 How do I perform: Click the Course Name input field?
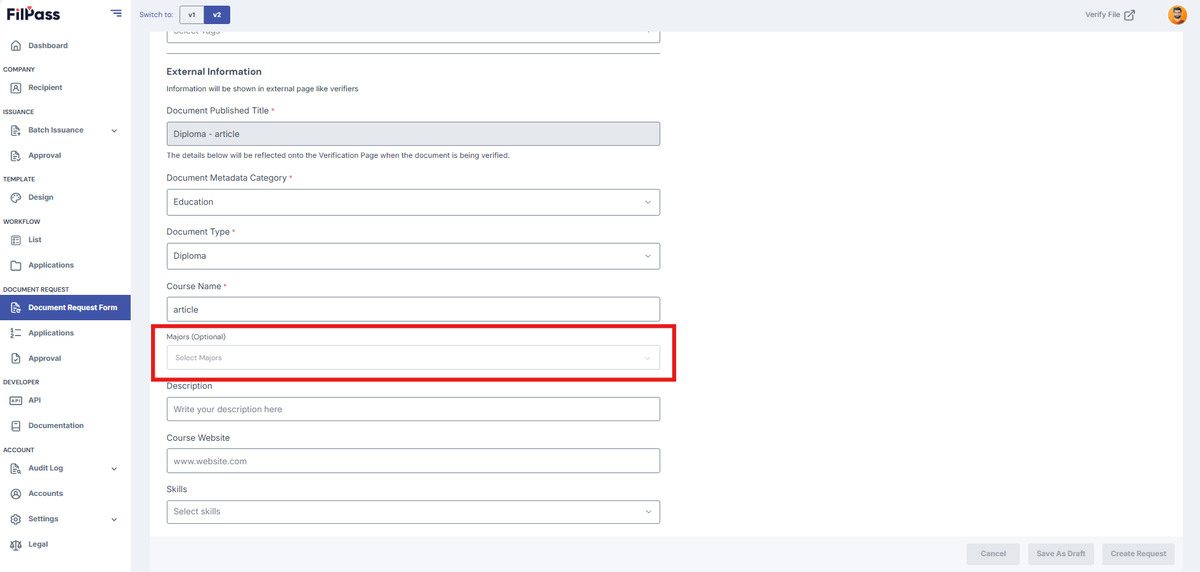point(413,310)
